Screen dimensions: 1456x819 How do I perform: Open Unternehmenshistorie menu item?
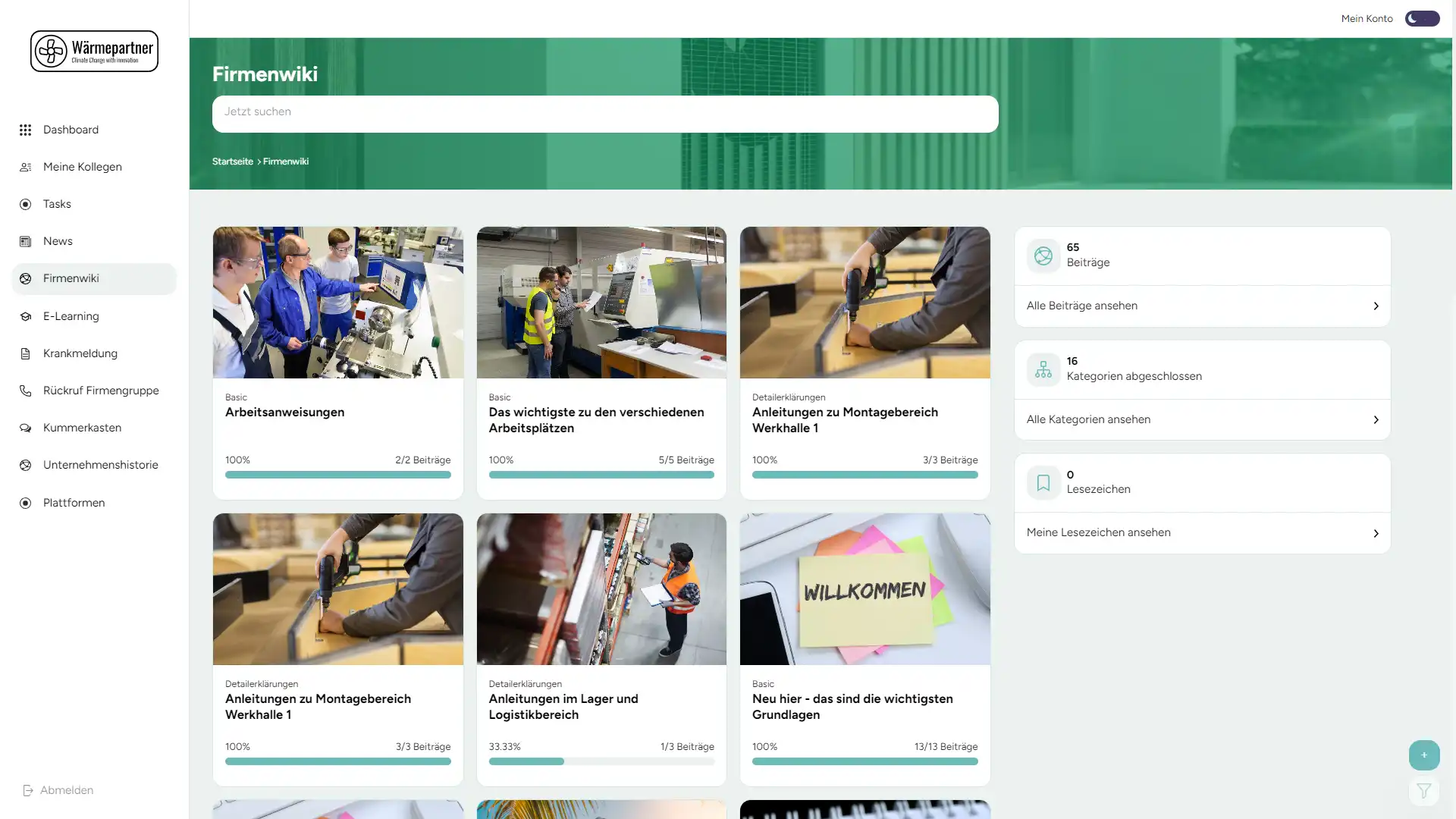pos(94,465)
